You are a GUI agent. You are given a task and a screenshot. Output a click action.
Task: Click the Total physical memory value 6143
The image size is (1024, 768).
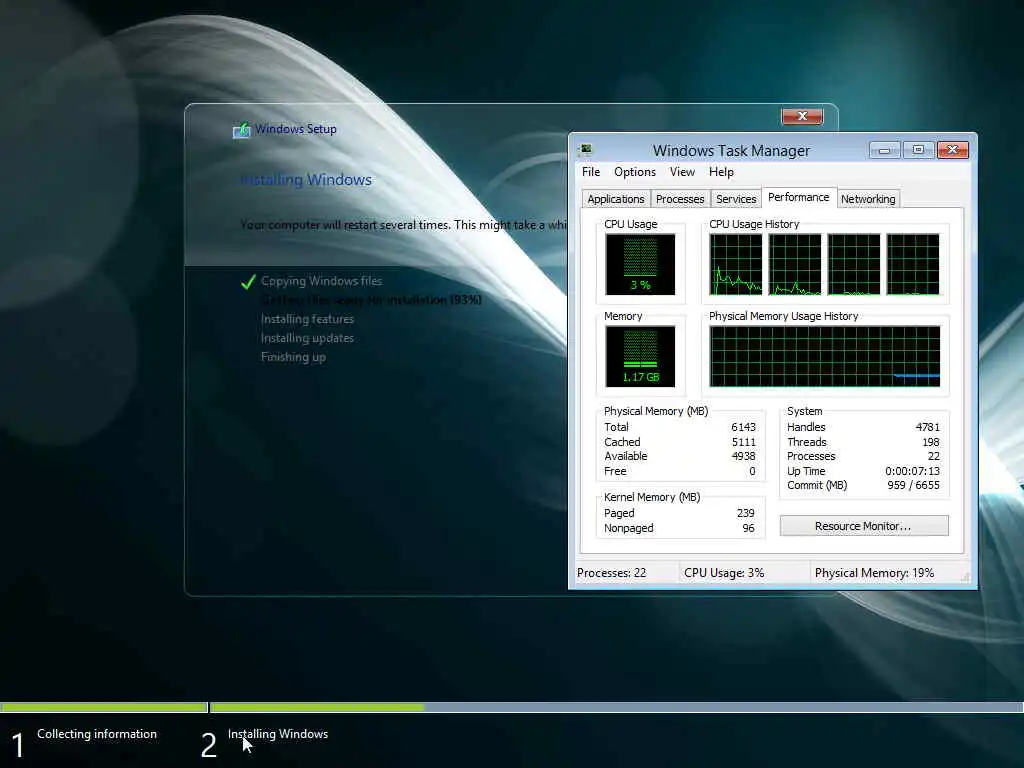pyautogui.click(x=743, y=427)
